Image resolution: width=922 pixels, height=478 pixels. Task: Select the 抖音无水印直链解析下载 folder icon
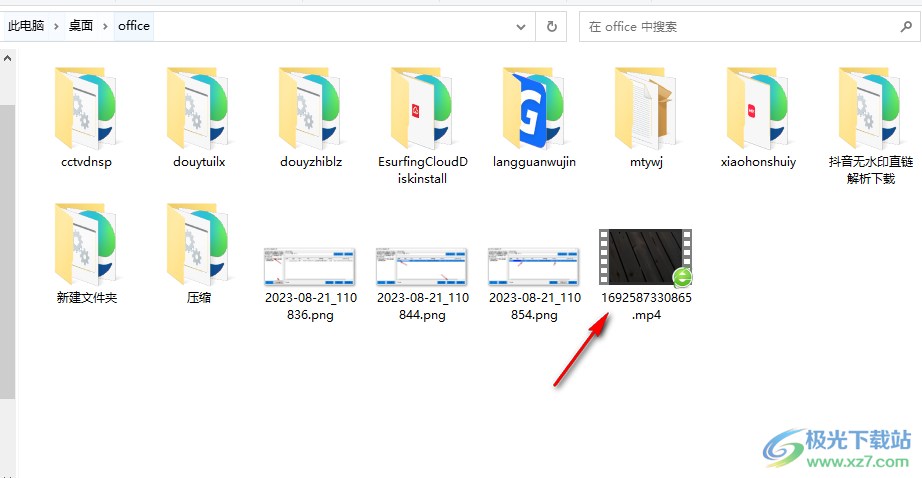pos(870,108)
